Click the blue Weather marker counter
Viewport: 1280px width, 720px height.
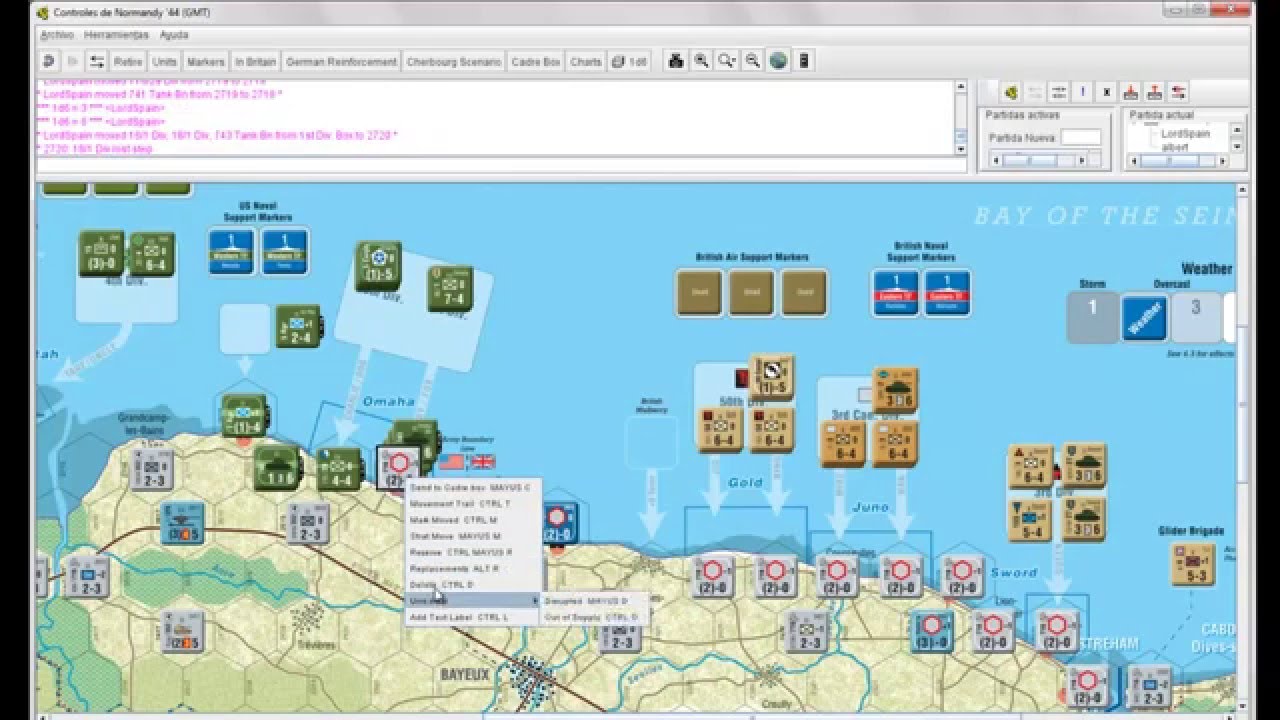tap(1145, 318)
